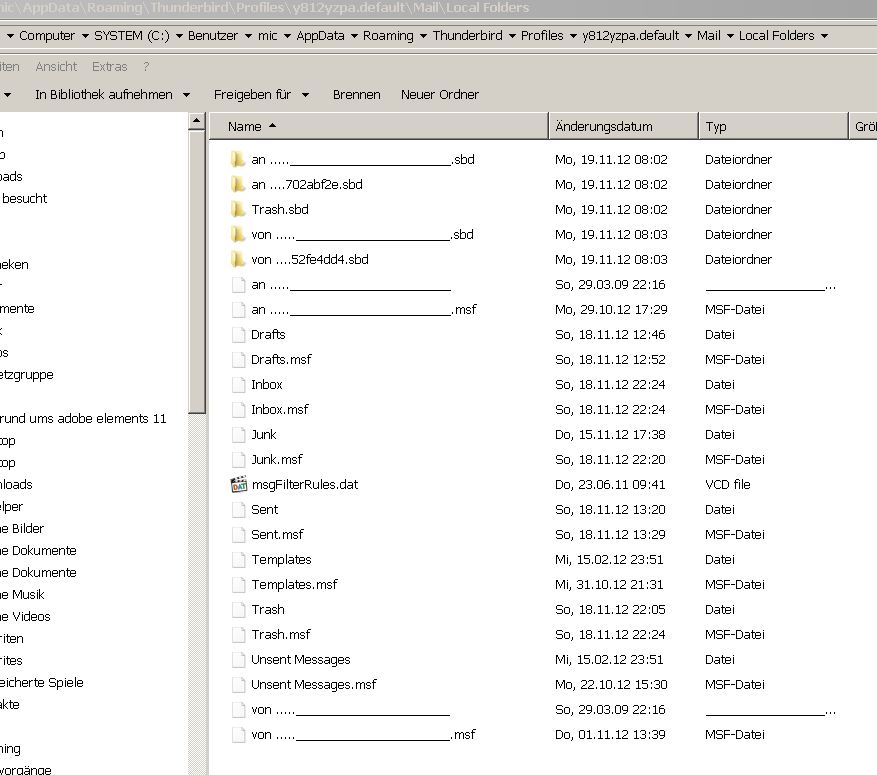Select the Templates.msf file

coord(295,585)
